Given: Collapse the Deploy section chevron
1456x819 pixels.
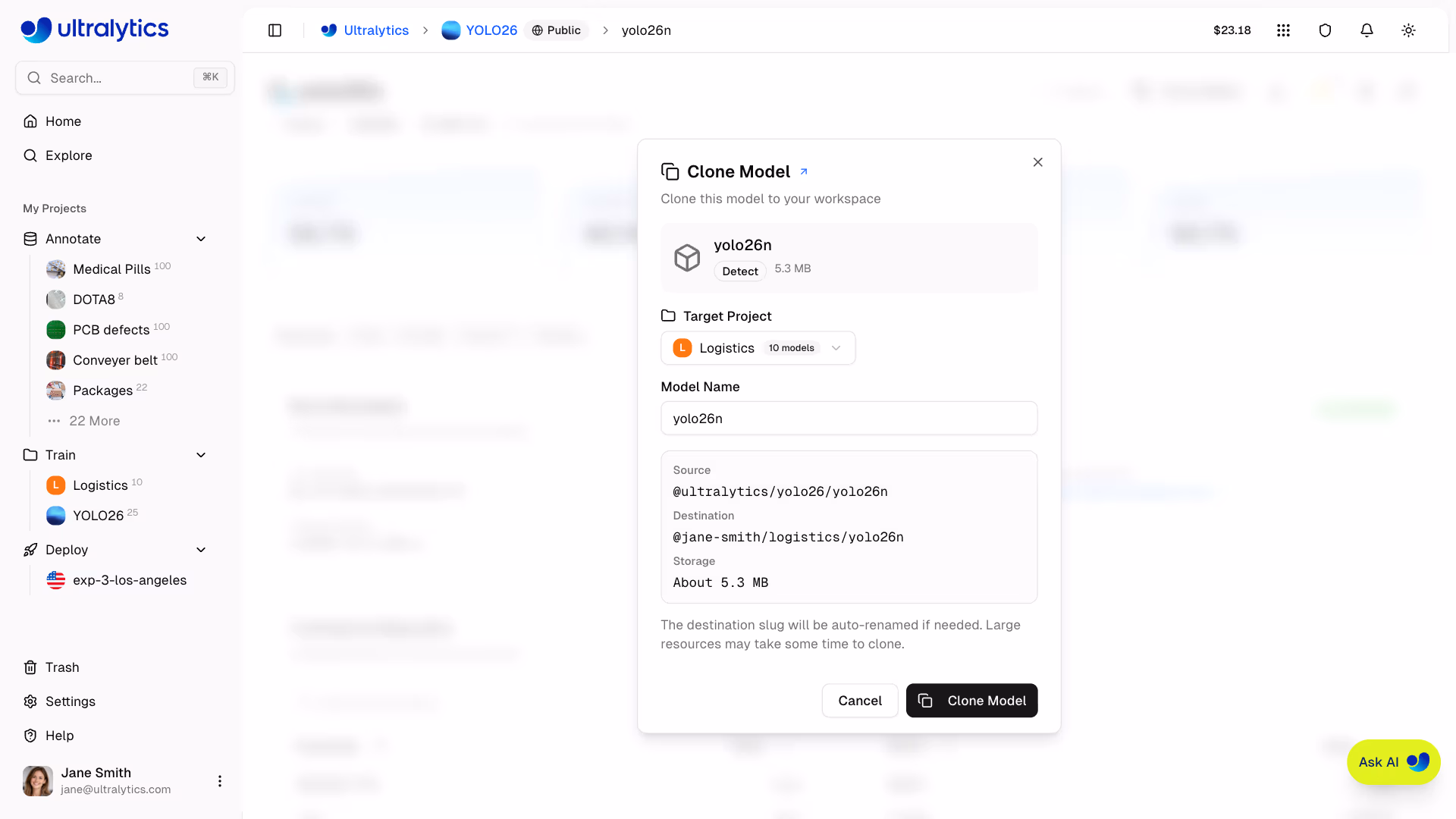Looking at the screenshot, I should pos(201,550).
